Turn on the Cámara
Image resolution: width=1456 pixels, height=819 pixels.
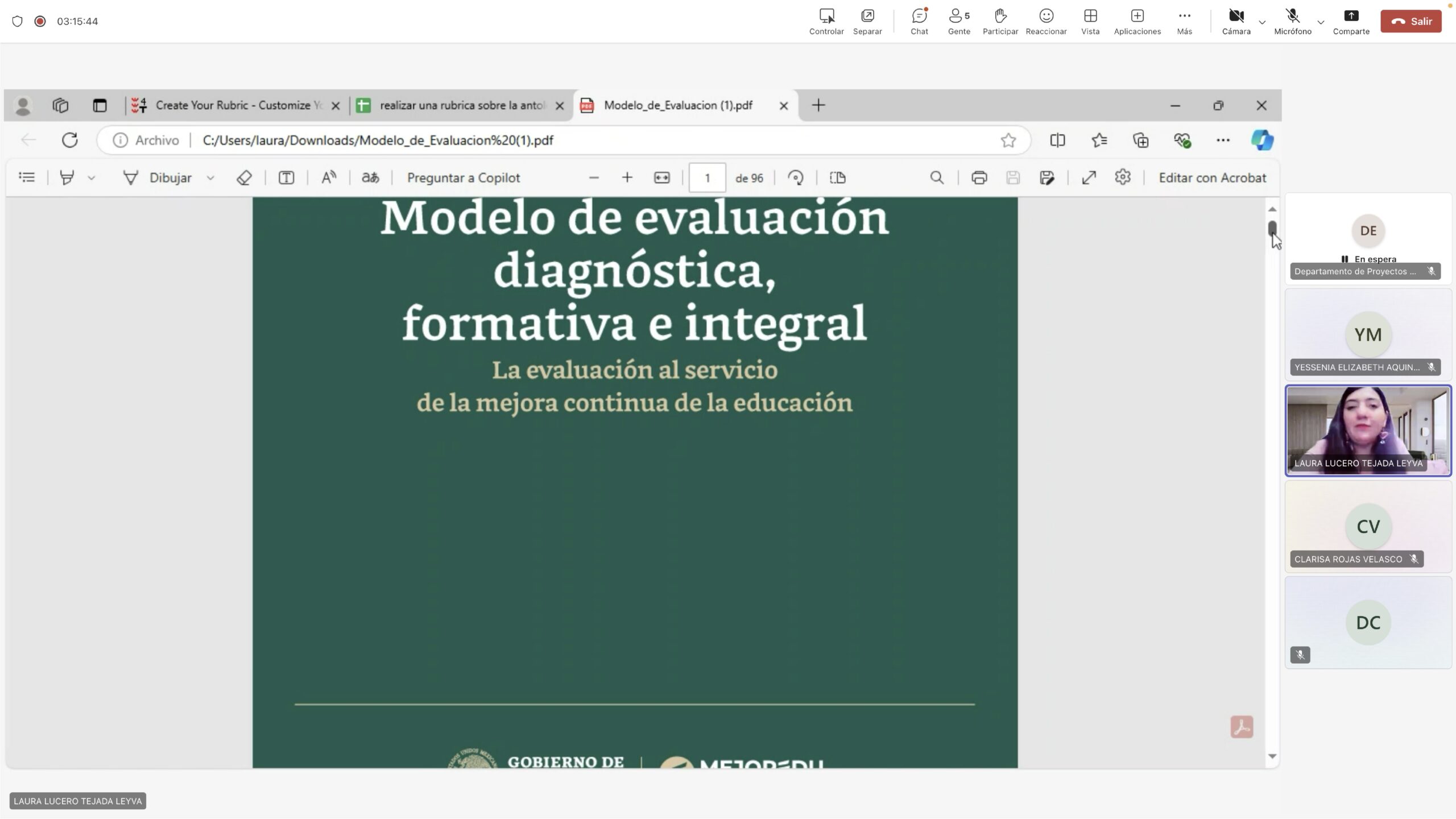(1236, 22)
